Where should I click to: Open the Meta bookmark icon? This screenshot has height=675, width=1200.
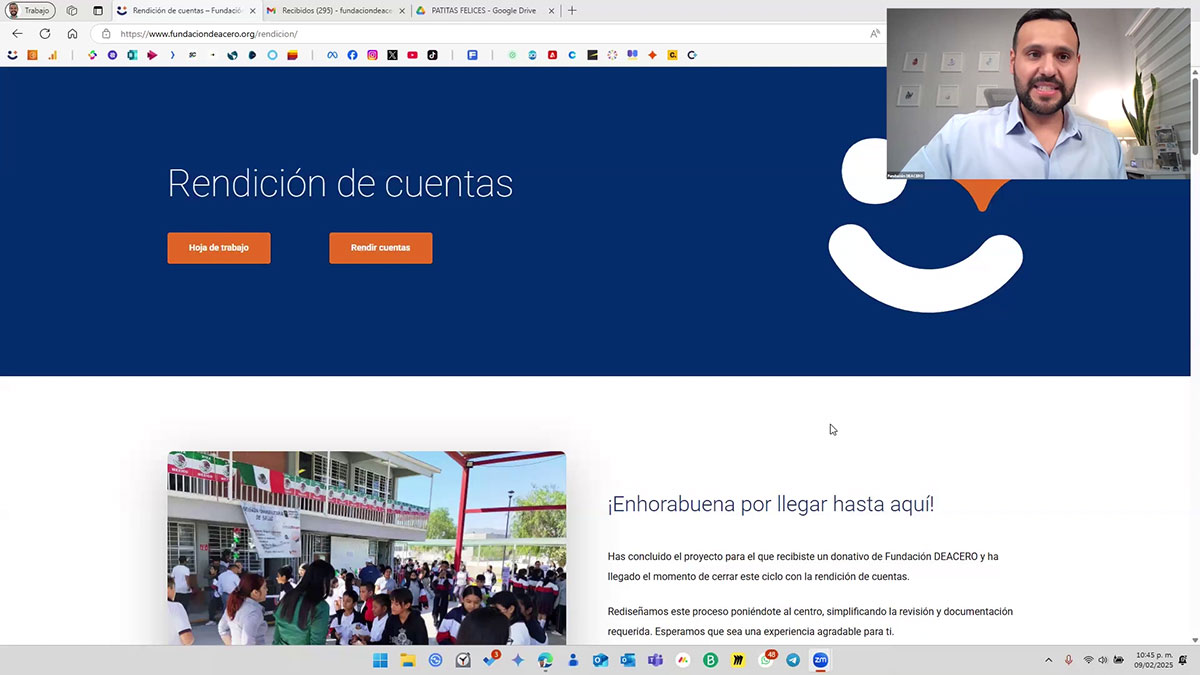click(332, 55)
